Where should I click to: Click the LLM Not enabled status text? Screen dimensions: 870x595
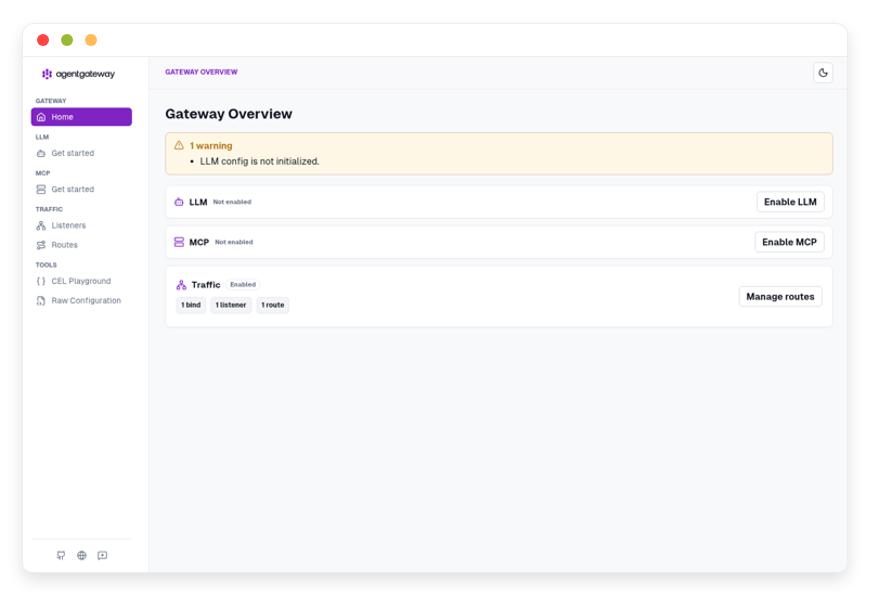click(x=232, y=202)
